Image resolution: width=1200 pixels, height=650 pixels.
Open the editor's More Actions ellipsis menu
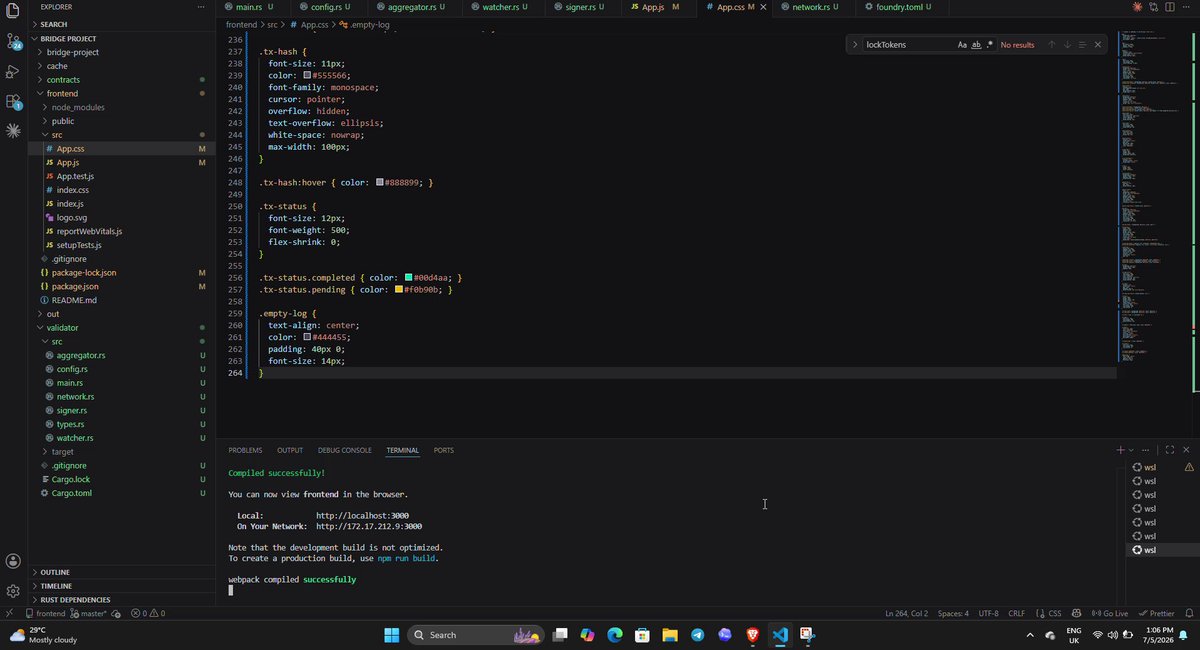[1185, 8]
